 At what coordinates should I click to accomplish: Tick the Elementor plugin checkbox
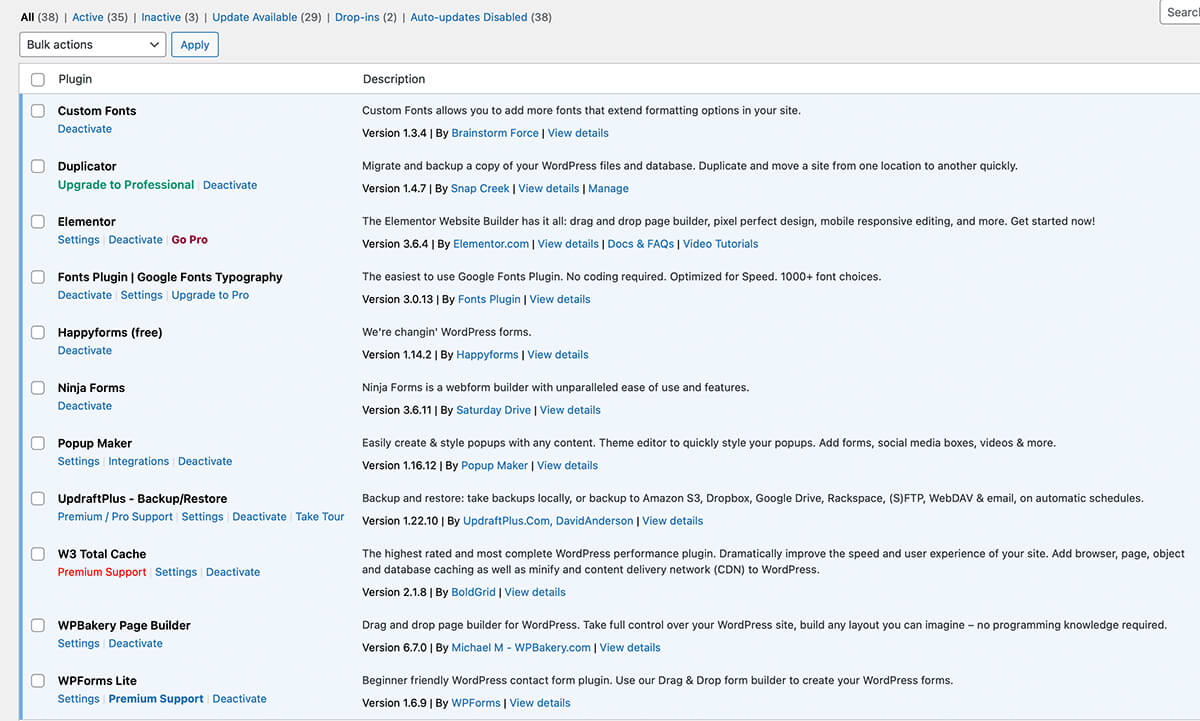(38, 222)
